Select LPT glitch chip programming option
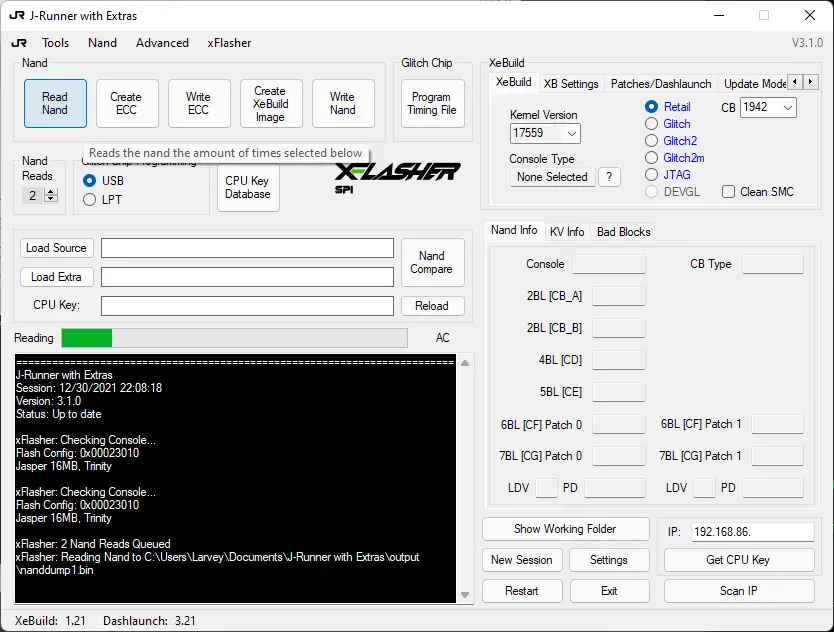Viewport: 834px width, 632px height. pos(102,199)
